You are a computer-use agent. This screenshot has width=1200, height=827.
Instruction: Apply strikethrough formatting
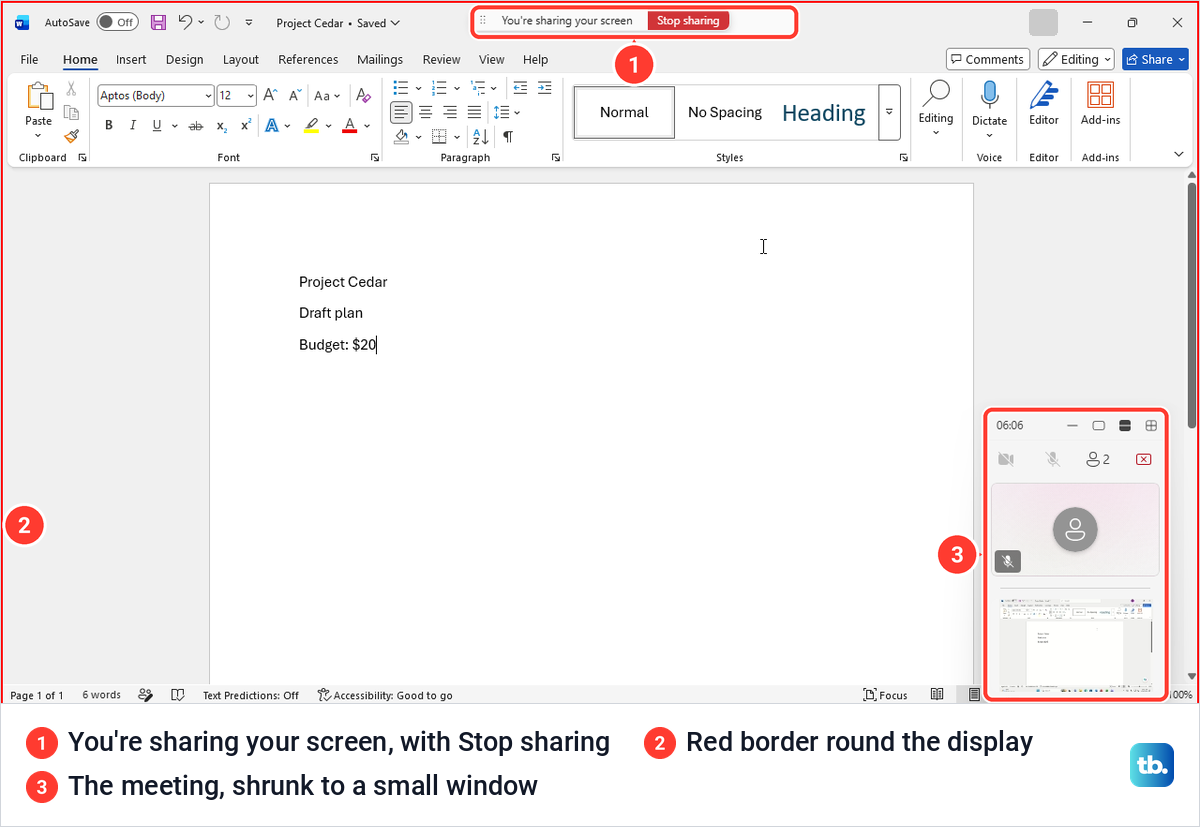click(x=195, y=126)
